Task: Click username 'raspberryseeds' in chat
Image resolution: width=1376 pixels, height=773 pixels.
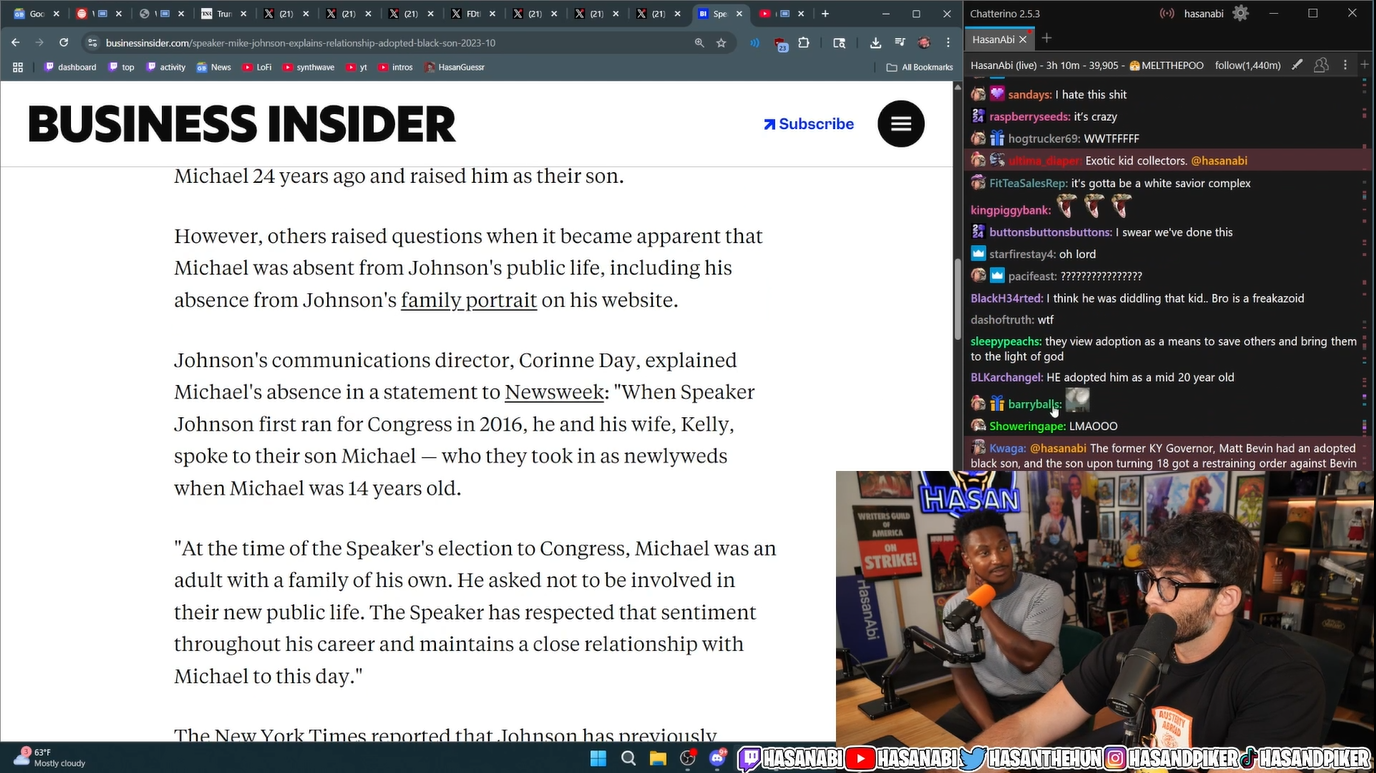Action: click(1030, 117)
